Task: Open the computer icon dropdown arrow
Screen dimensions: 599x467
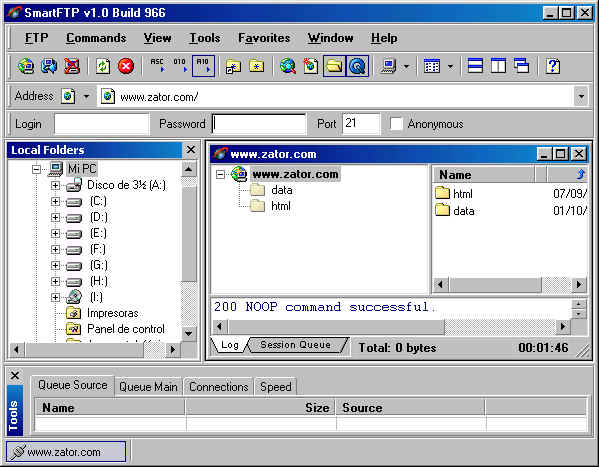Action: pyautogui.click(x=406, y=66)
